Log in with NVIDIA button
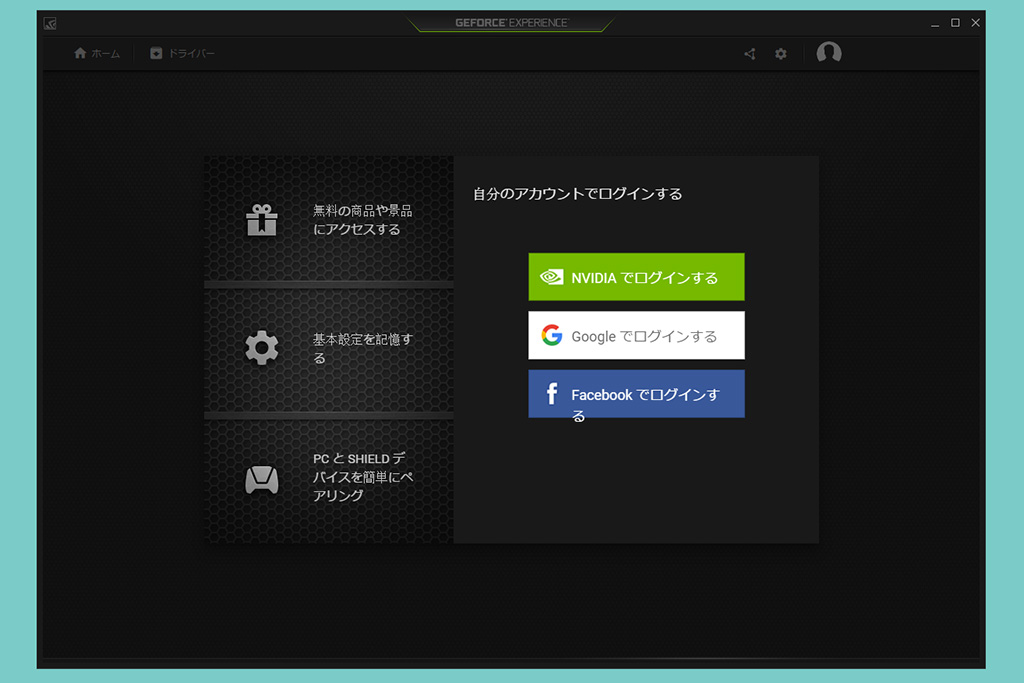 [x=636, y=277]
